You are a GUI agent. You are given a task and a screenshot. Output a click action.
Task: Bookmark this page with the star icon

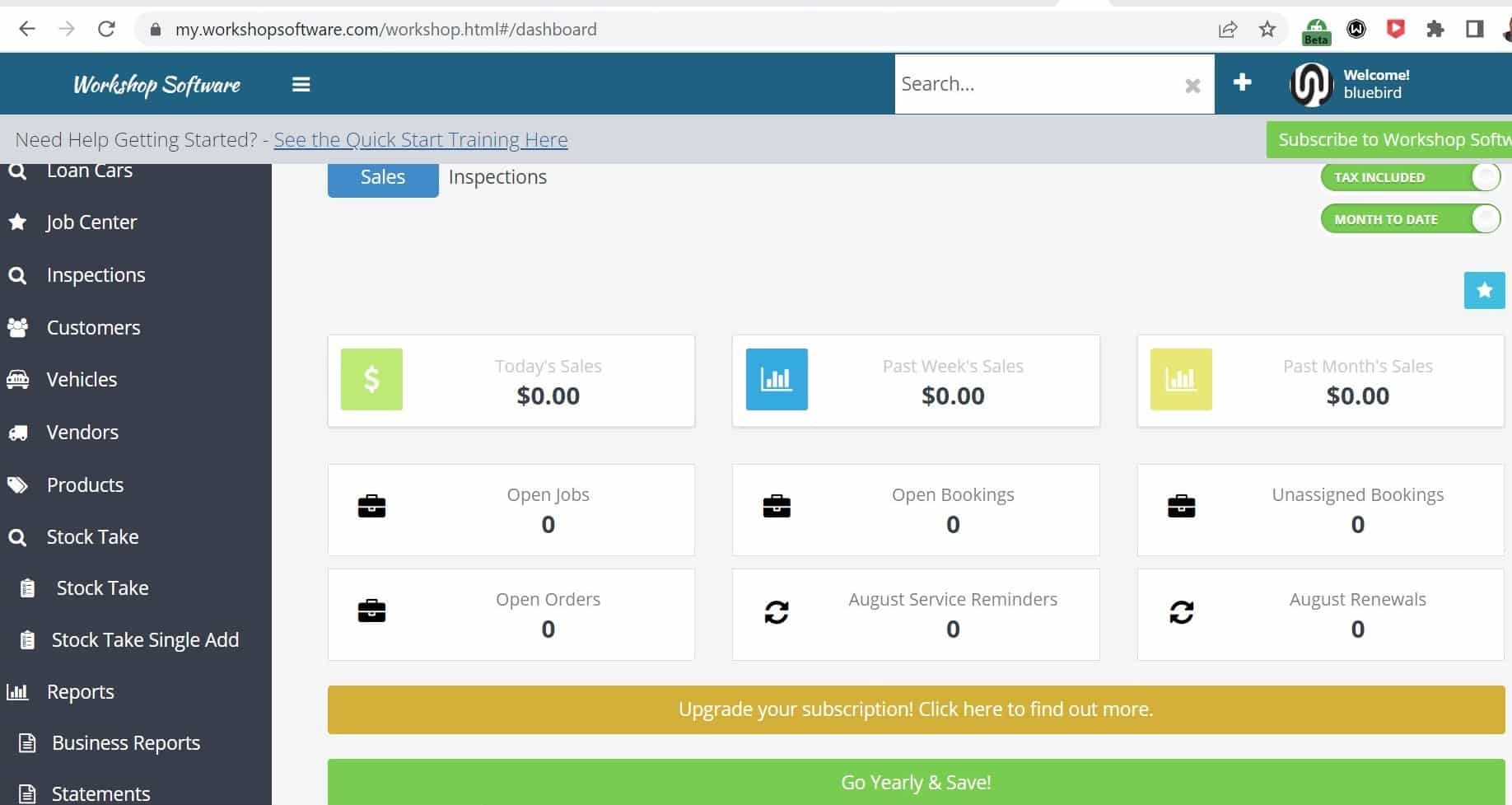(1267, 30)
